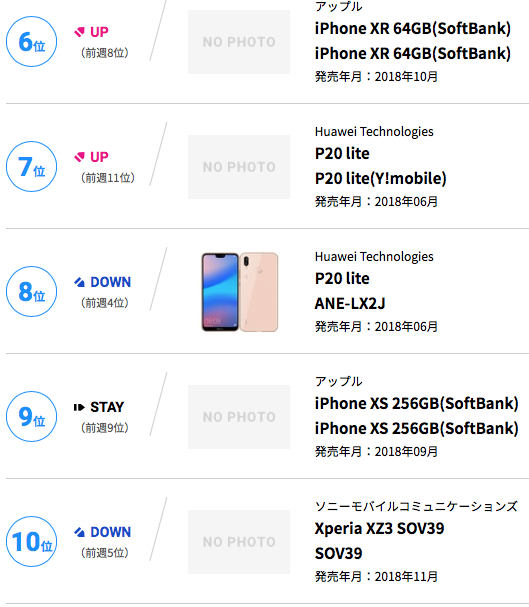Screen dimensions: 529x607
Task: Click the blue DOWN arrow icon for rank 8
Action: (79, 282)
